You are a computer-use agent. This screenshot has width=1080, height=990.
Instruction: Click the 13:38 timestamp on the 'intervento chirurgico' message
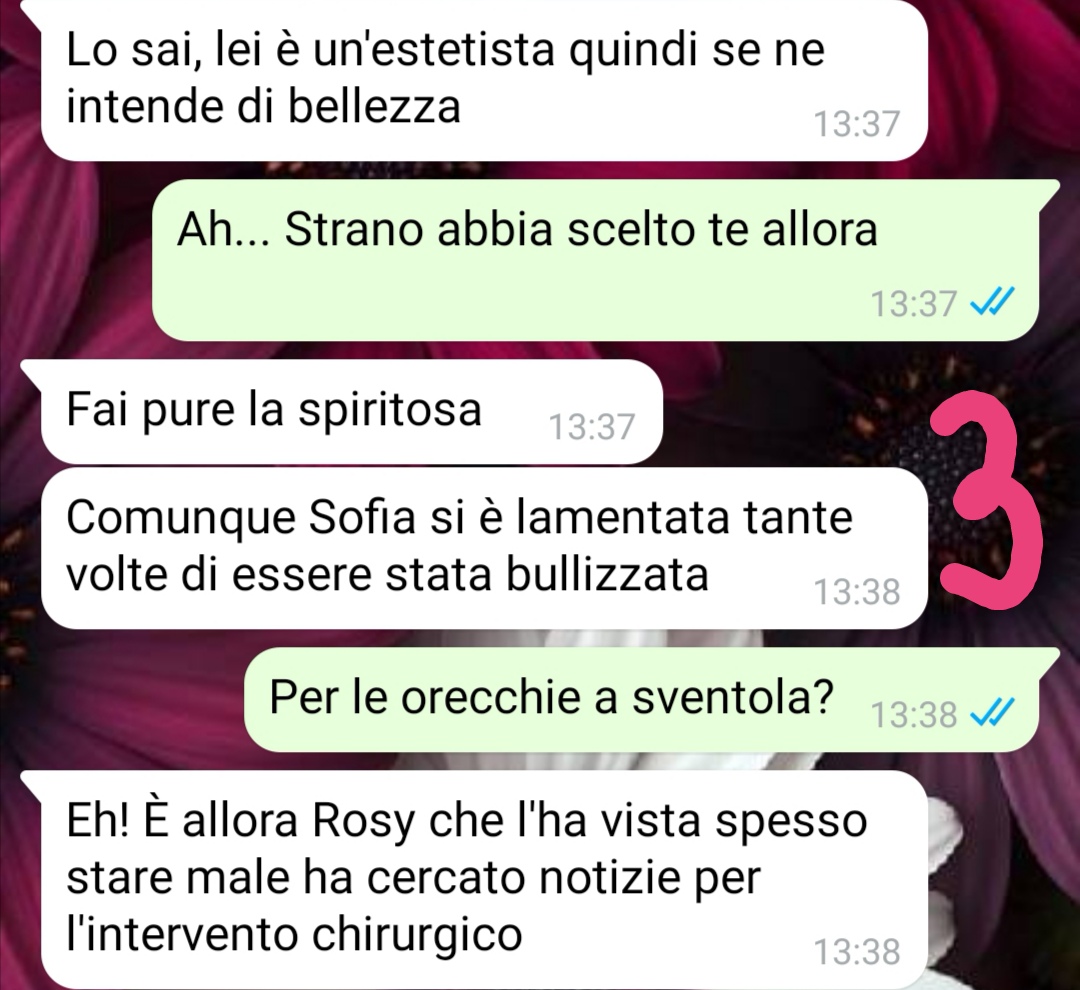tap(856, 951)
